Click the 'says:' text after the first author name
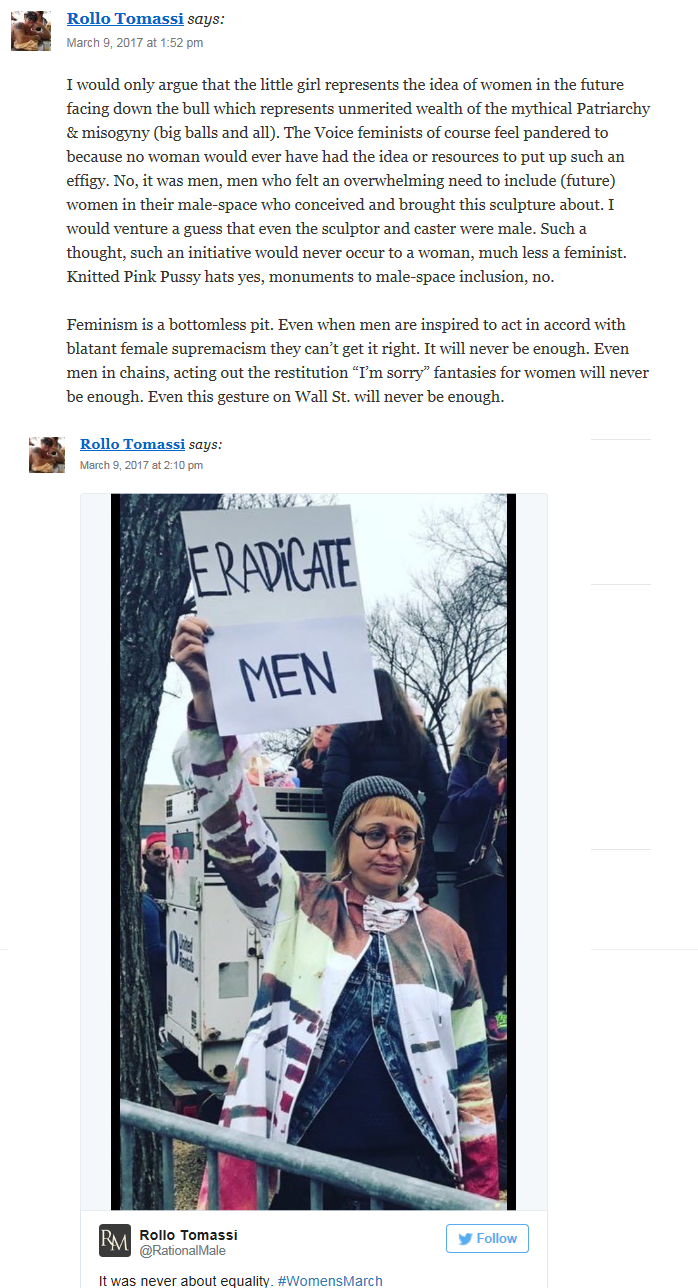The height and width of the screenshot is (1288, 698). pos(205,19)
